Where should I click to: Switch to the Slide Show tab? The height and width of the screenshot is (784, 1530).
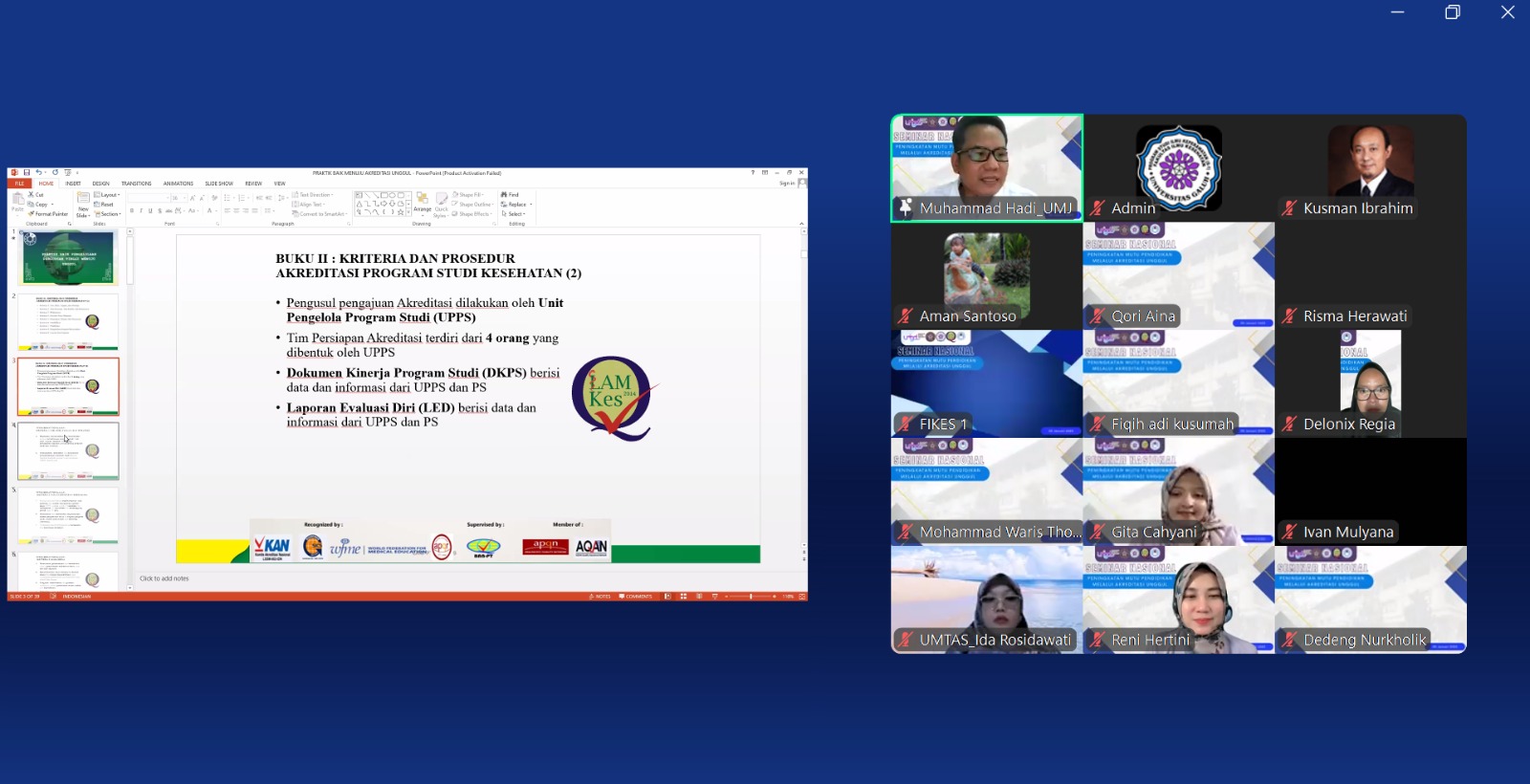(219, 184)
